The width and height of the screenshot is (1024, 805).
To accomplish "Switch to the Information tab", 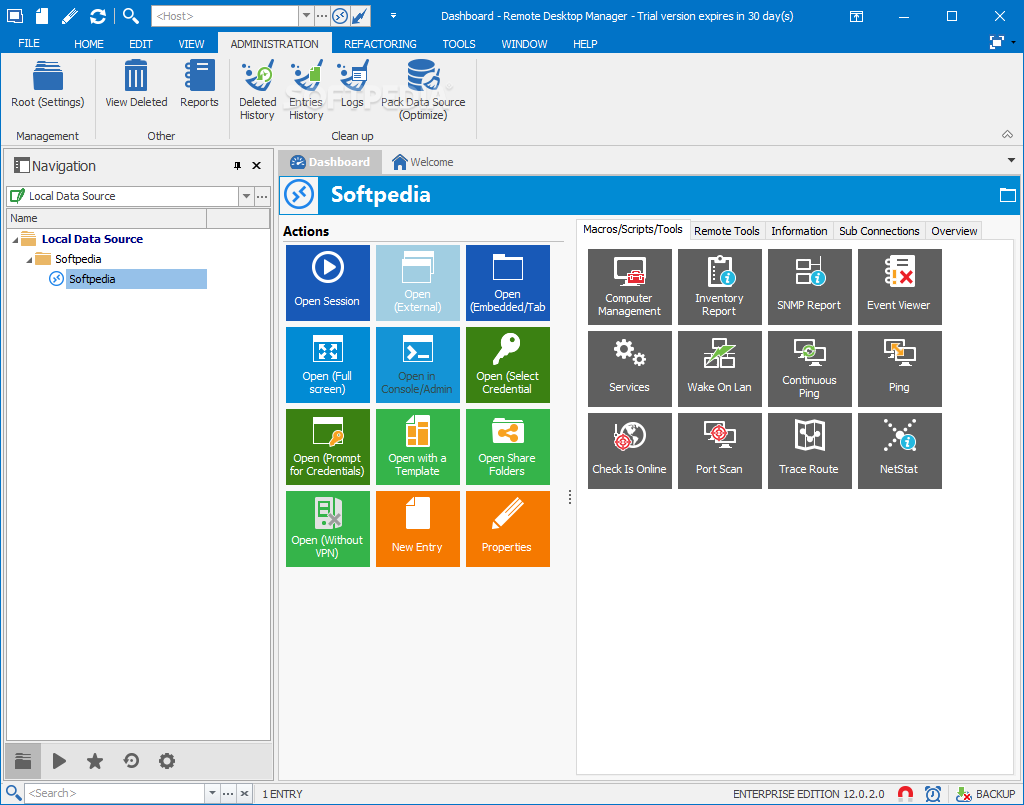I will [799, 231].
